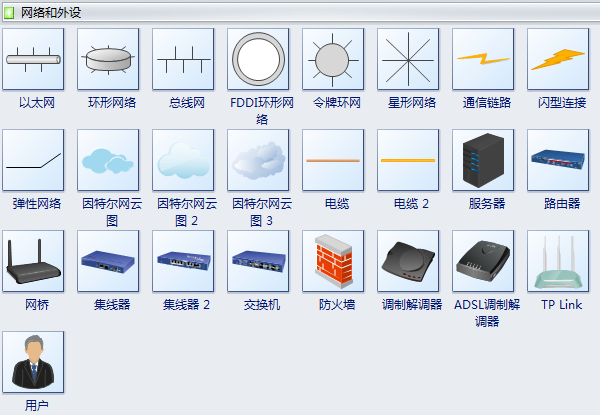
Task: Select the 闪型连接 lightning connector
Action: pos(558,59)
